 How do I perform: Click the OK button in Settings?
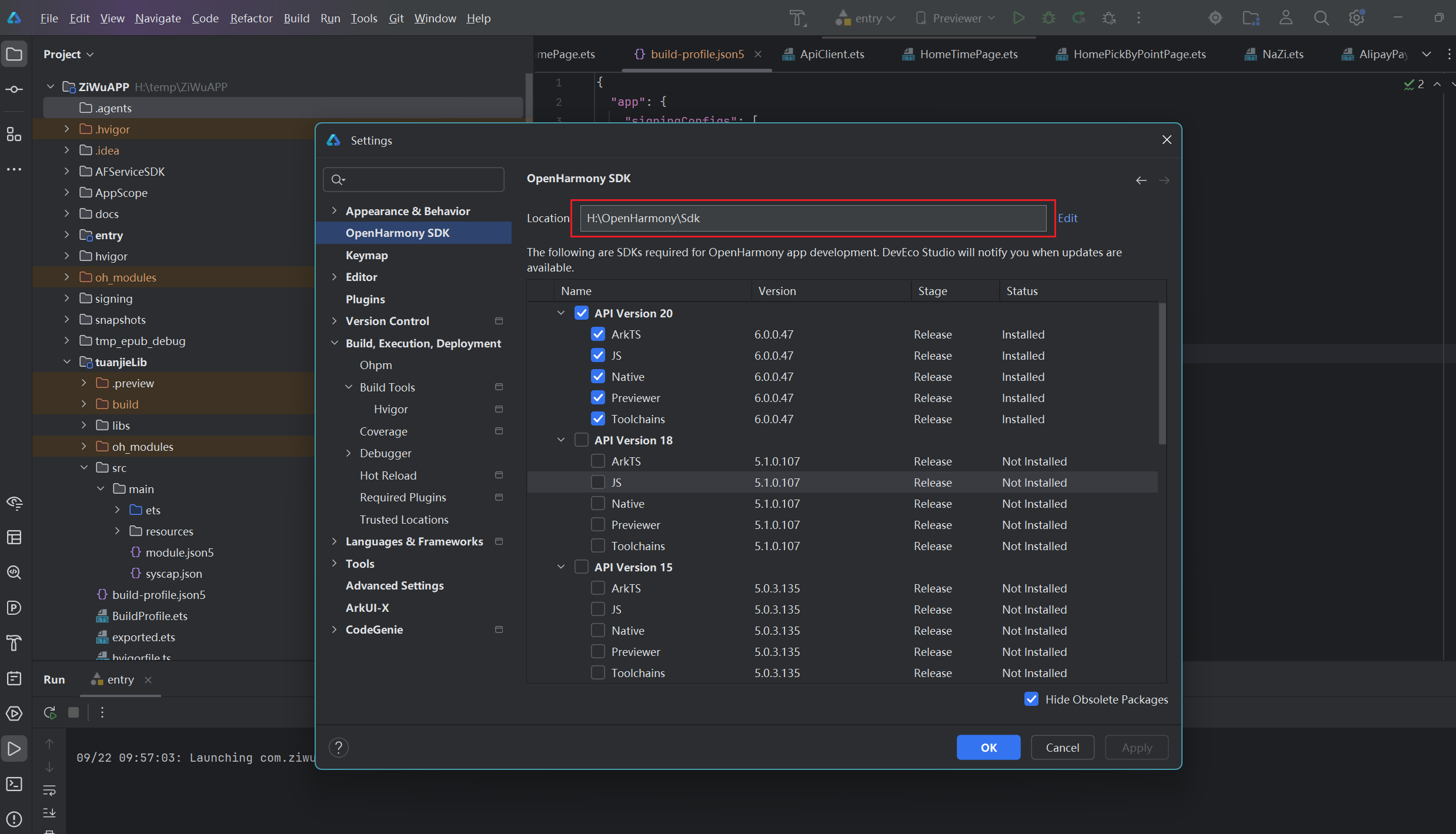click(x=989, y=748)
